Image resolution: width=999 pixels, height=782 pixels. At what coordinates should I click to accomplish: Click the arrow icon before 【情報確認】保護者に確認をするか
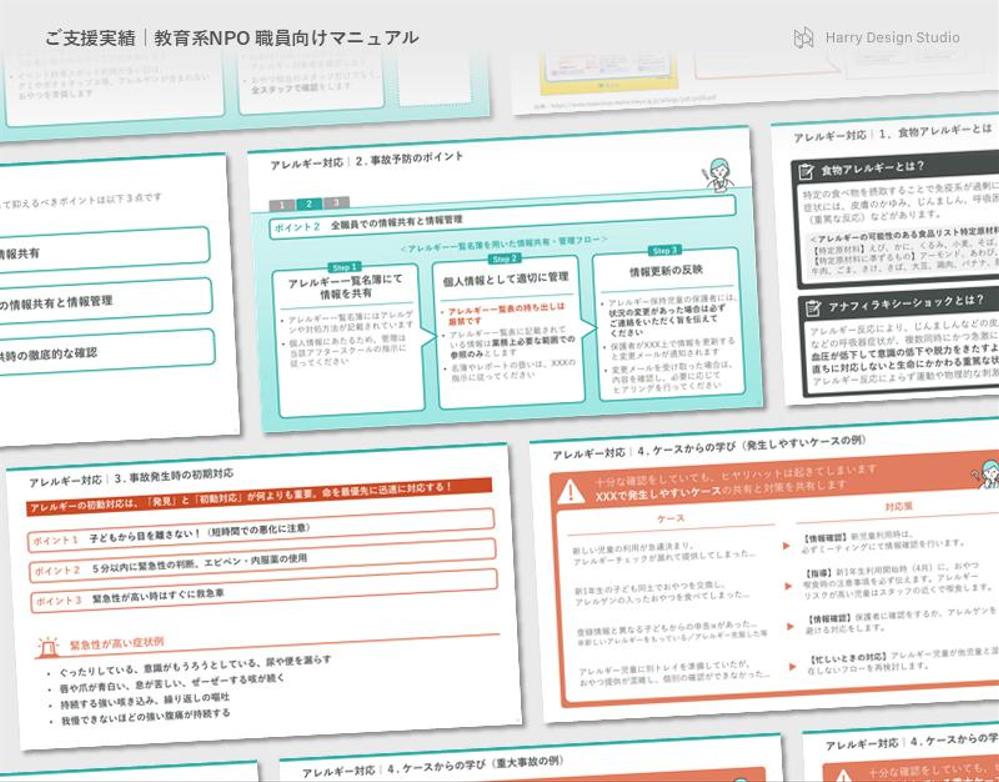pos(790,626)
